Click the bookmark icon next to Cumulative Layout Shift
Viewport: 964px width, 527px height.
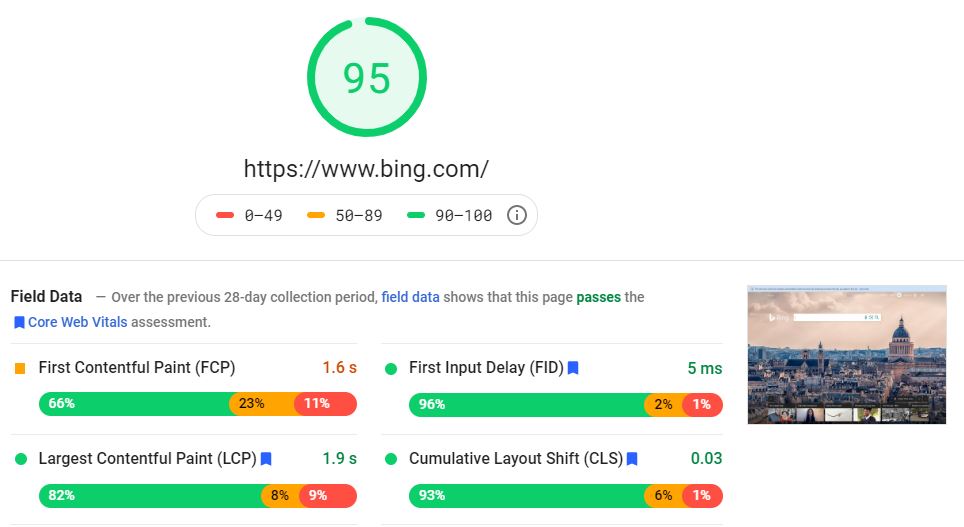tap(632, 459)
